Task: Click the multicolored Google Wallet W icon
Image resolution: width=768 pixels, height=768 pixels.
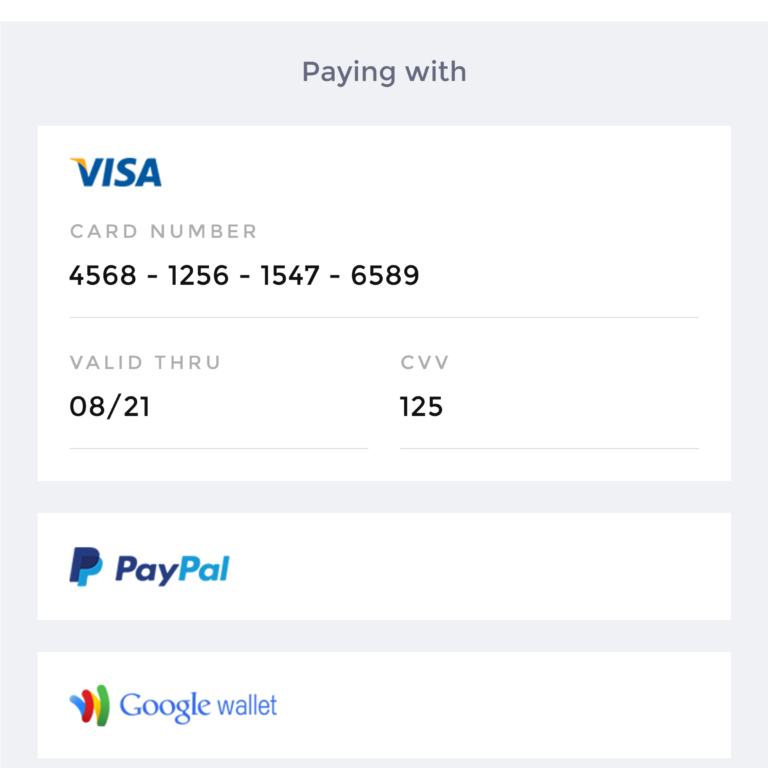Action: click(88, 705)
